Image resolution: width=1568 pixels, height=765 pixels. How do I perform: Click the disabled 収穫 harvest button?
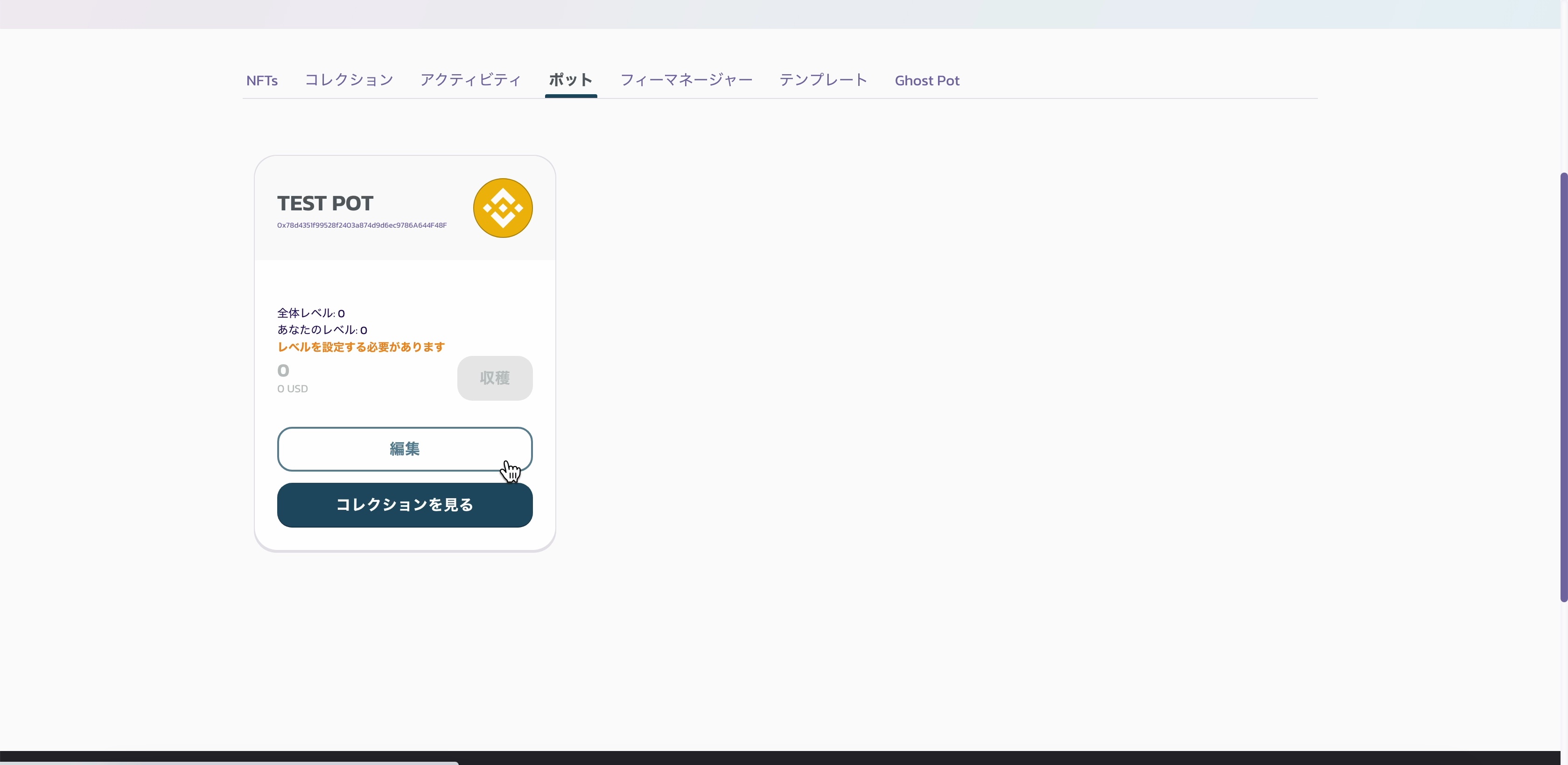(495, 378)
